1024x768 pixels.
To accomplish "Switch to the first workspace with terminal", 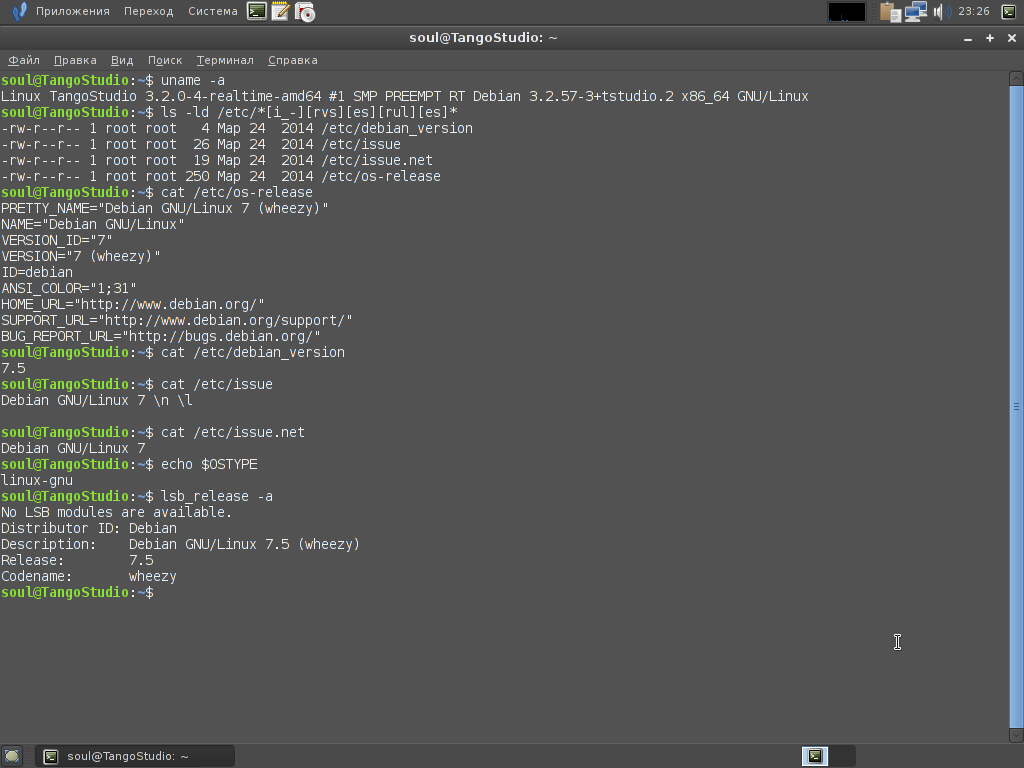I will [x=815, y=756].
